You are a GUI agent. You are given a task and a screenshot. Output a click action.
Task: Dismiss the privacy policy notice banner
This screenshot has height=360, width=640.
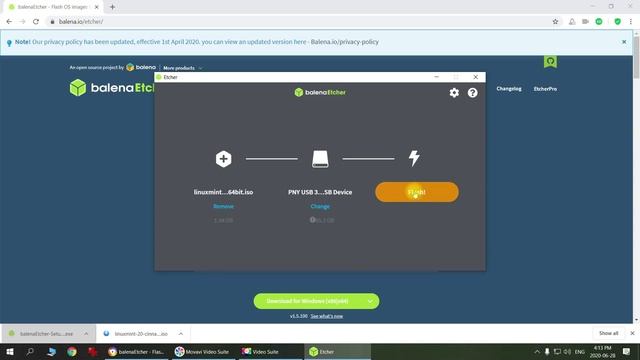pyautogui.click(x=624, y=42)
